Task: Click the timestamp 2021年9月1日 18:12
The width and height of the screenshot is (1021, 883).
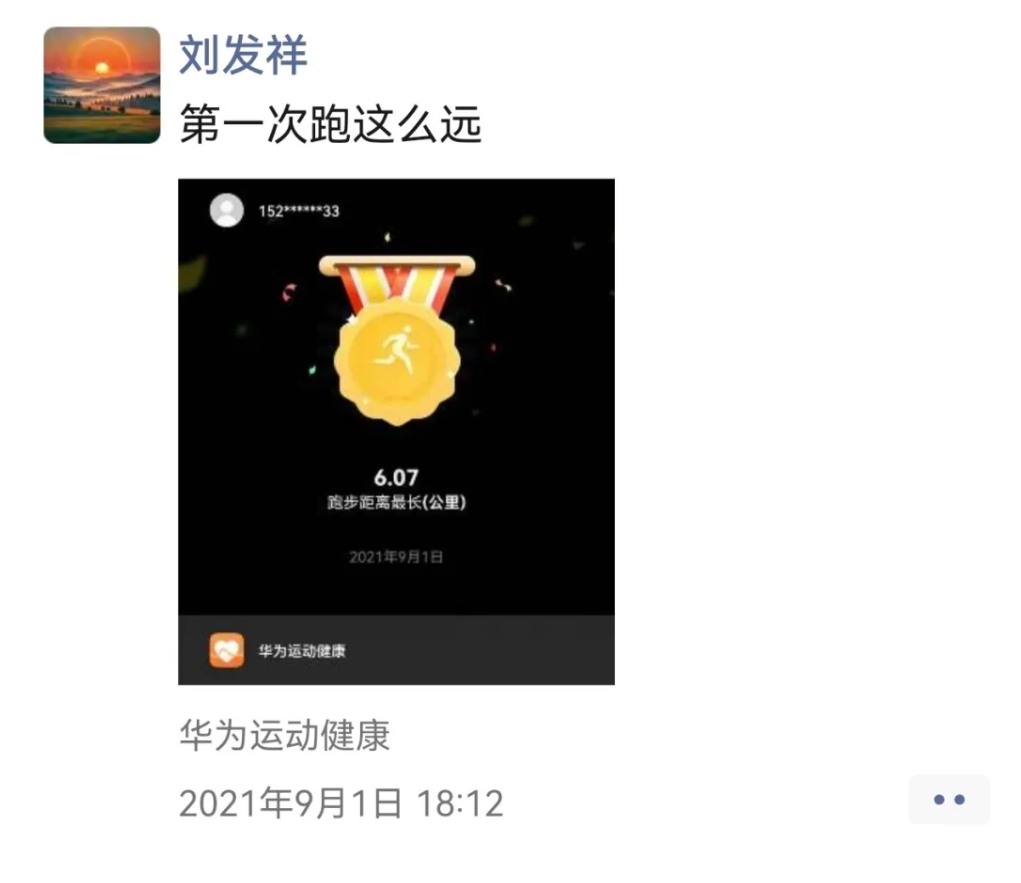Action: 341,803
